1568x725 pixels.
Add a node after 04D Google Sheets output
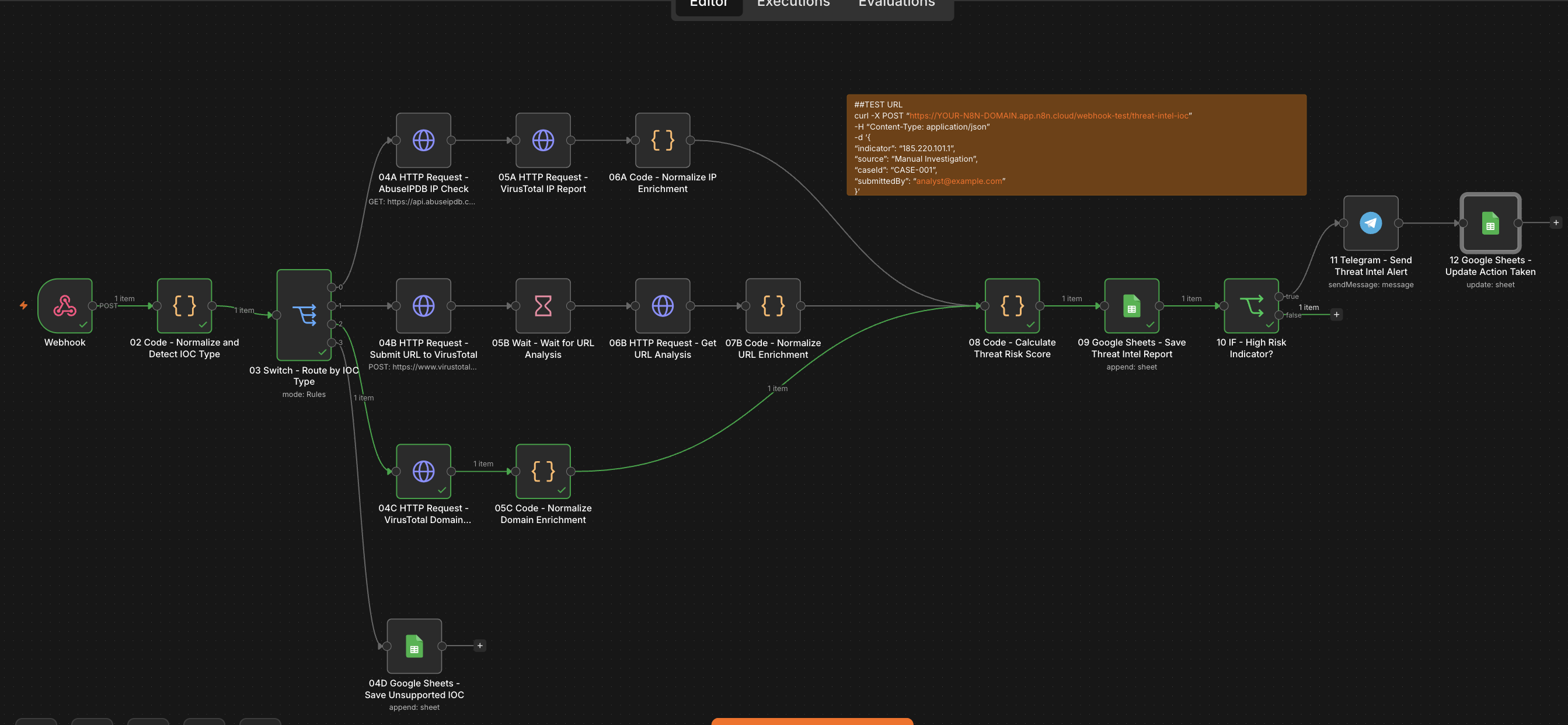480,646
